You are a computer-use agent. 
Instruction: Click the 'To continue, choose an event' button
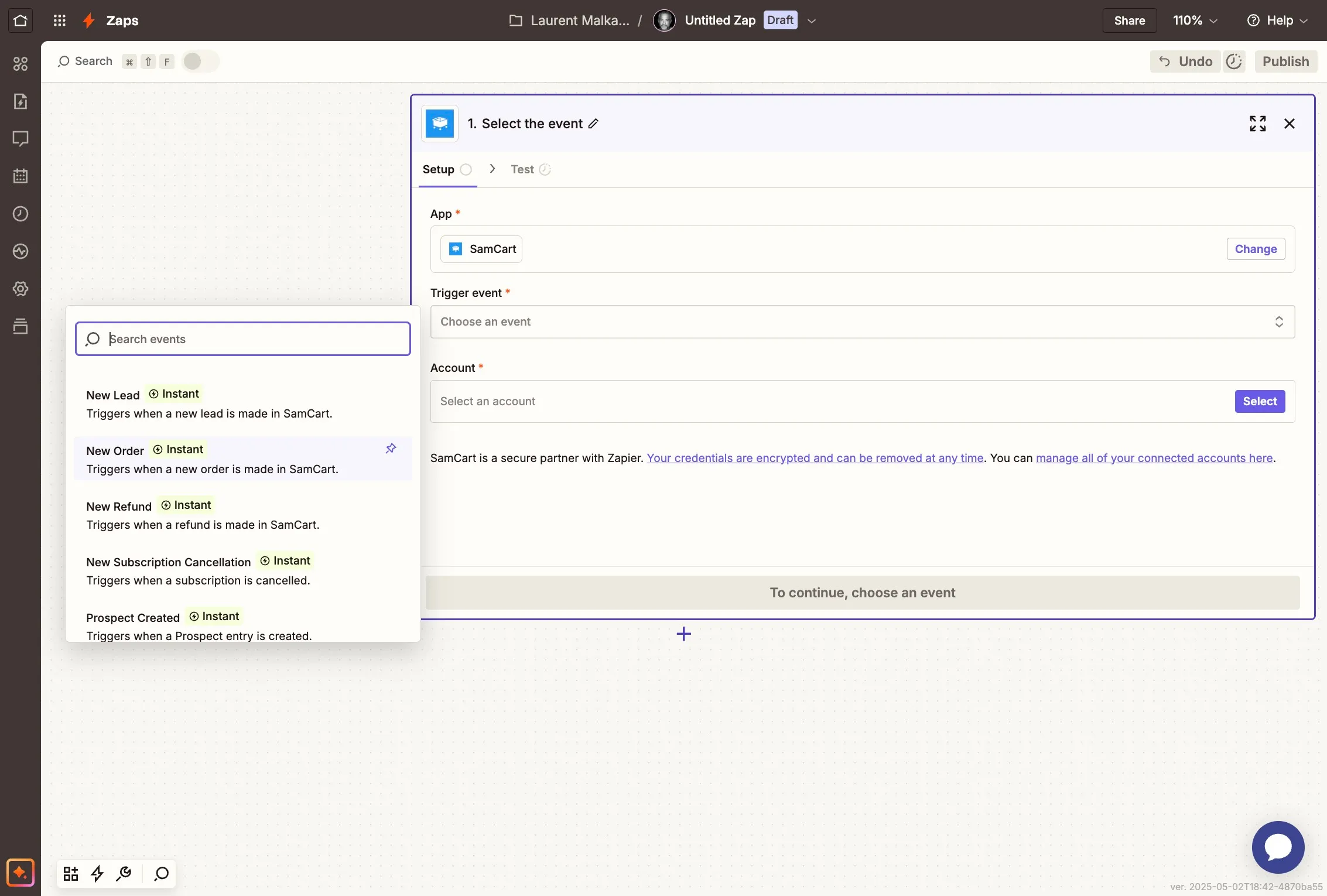tap(862, 593)
